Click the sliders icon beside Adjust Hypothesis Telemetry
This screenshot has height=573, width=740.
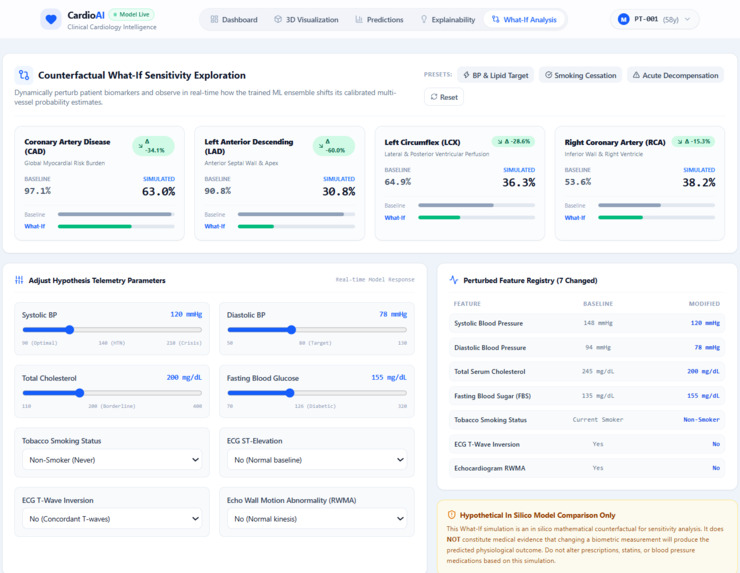tap(19, 280)
